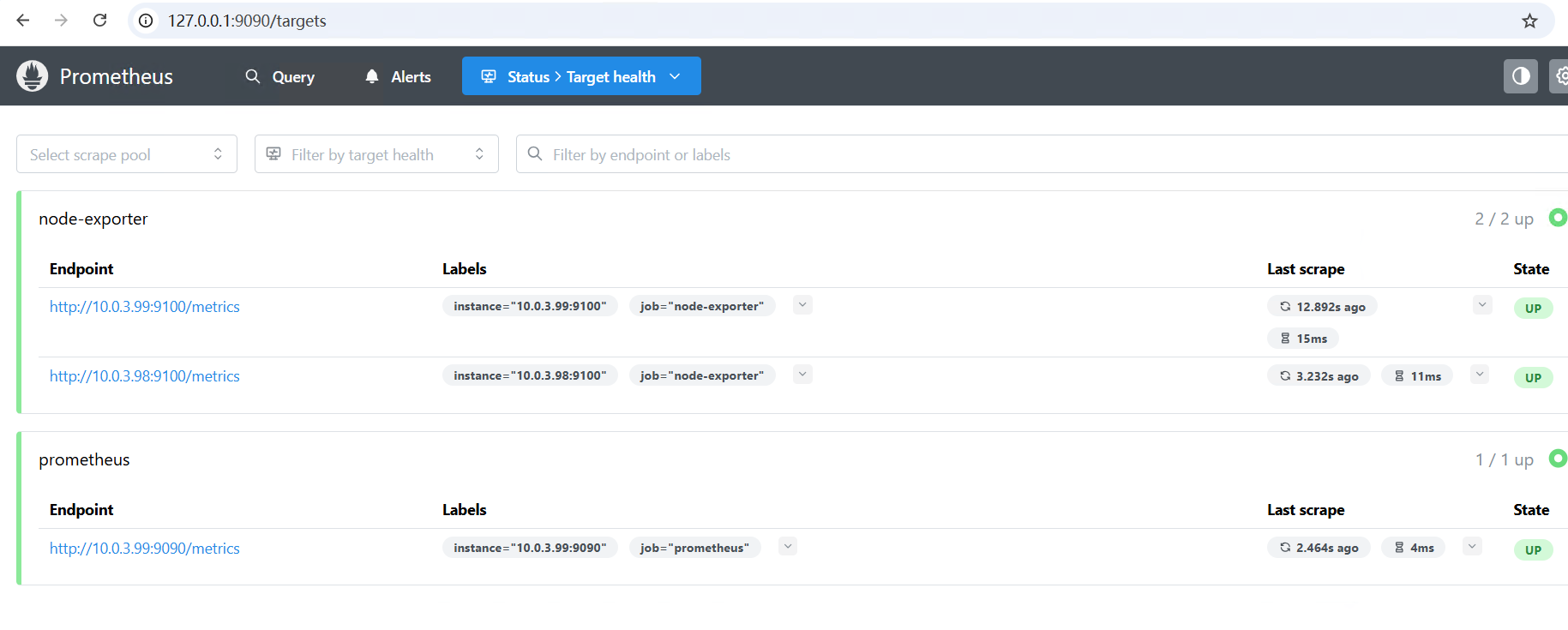
Task: Click the instance="10.0.3.99:9090" label badge
Action: [530, 548]
